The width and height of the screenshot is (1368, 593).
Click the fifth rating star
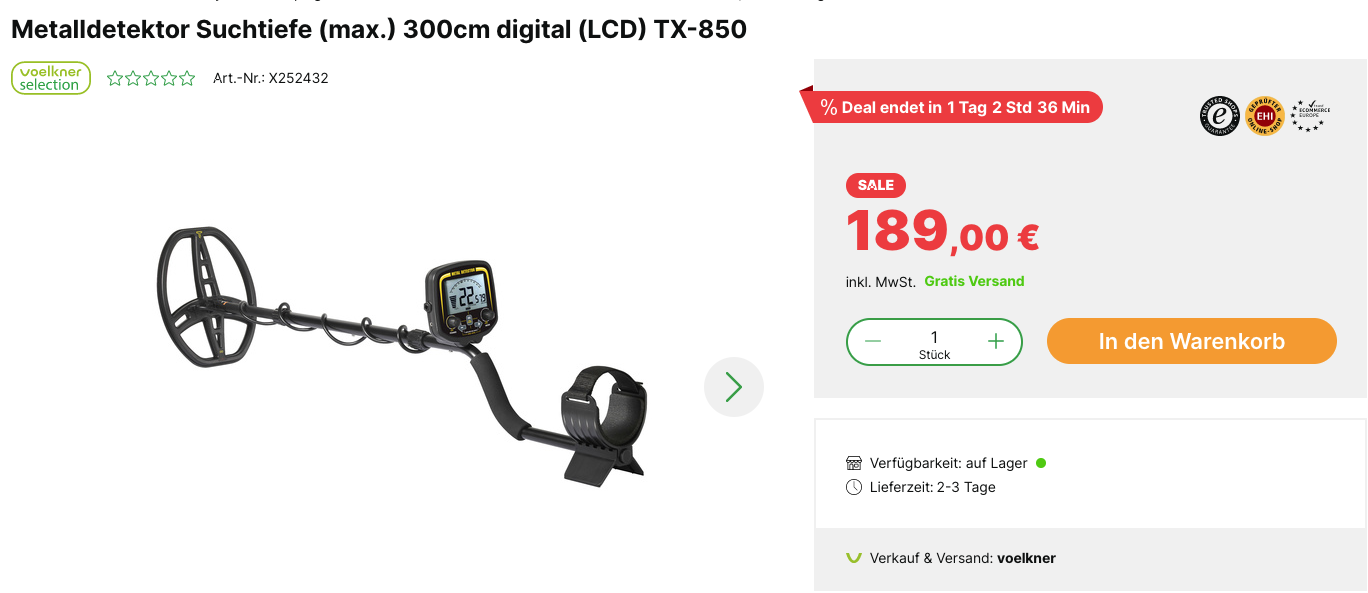187,78
